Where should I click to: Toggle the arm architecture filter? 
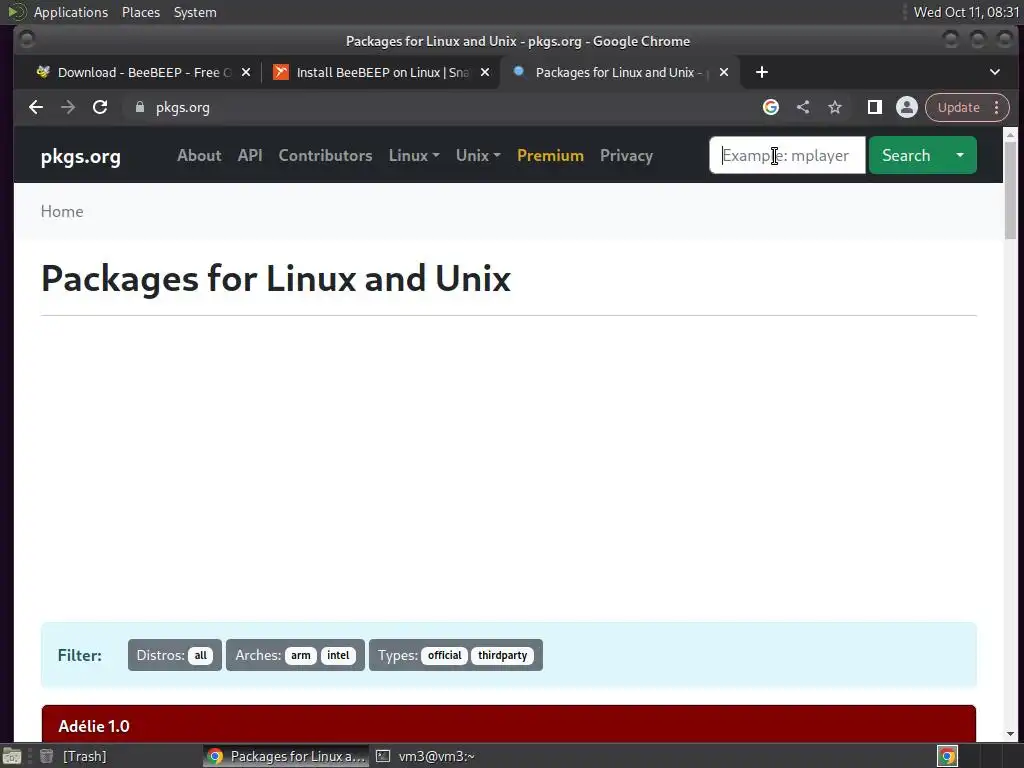coord(300,655)
